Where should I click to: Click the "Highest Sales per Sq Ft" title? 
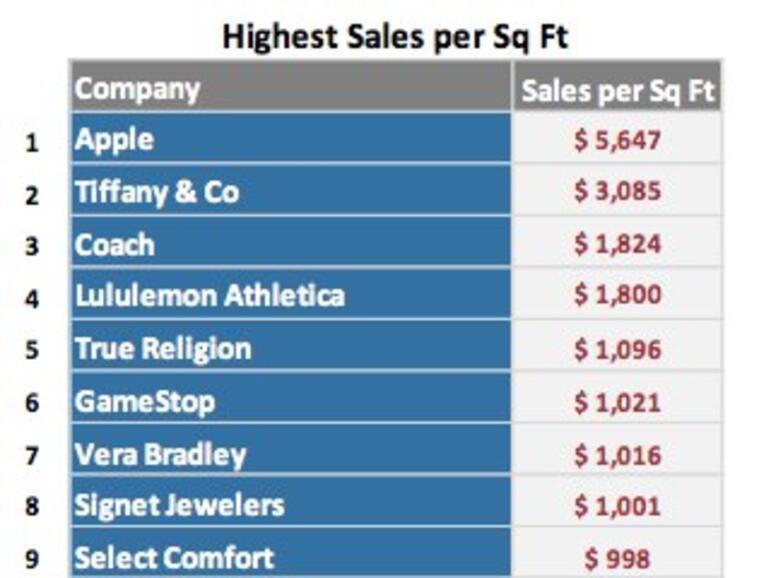click(394, 36)
